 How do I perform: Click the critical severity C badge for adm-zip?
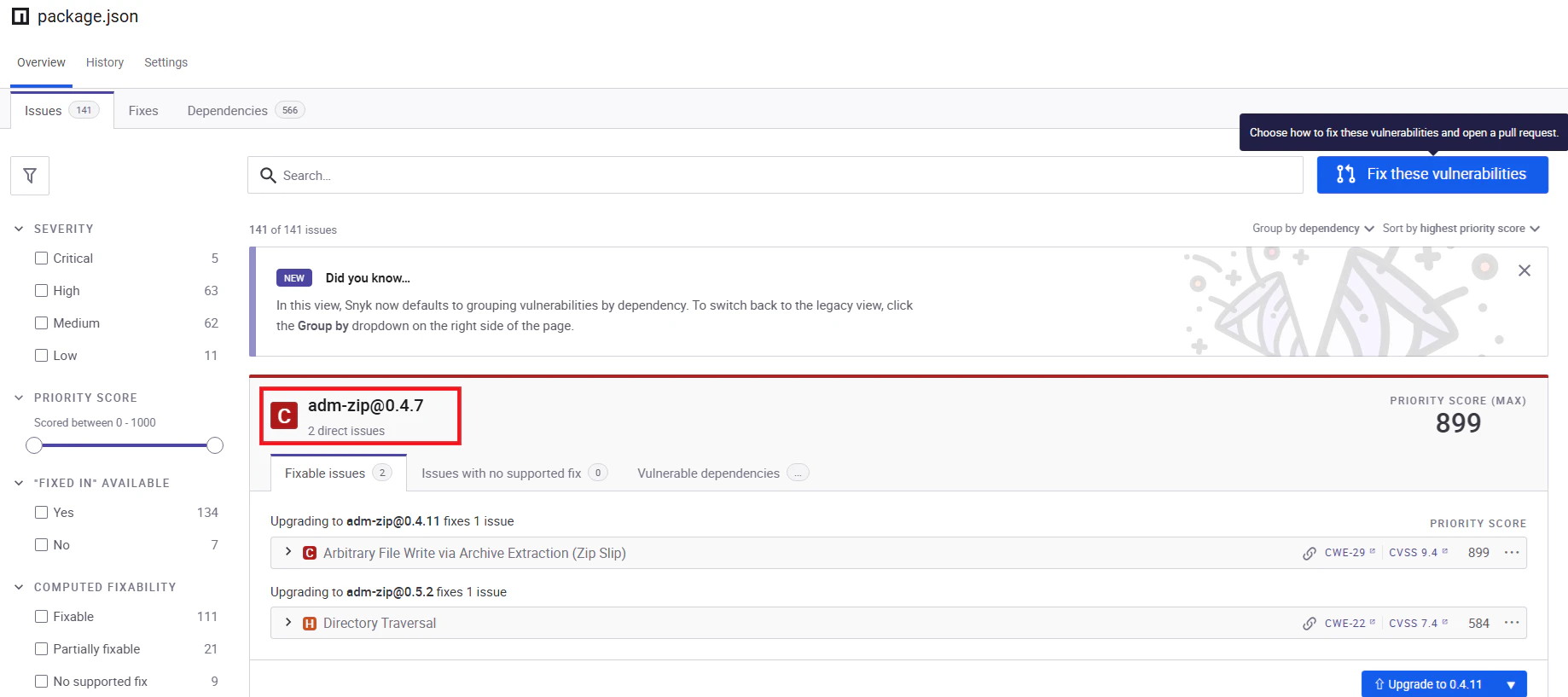[284, 415]
